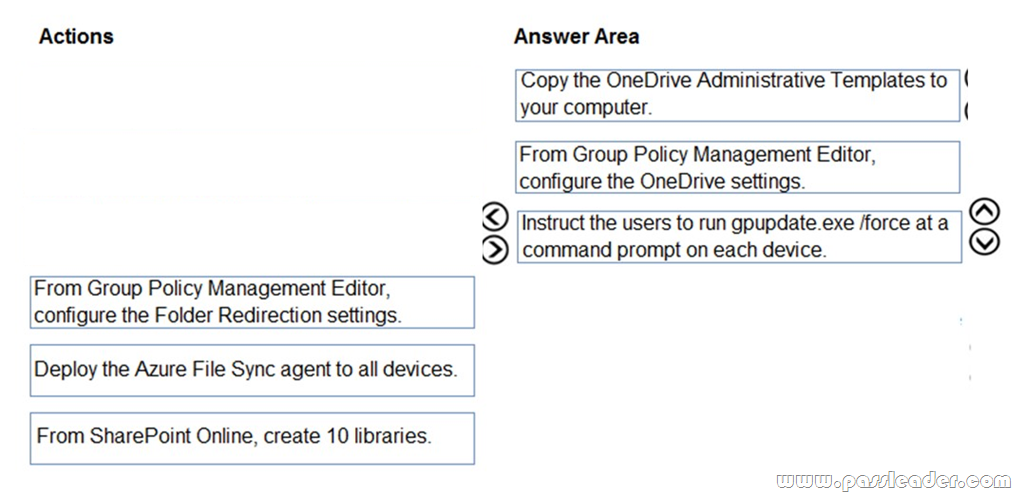Click the move-right arrow icon
The image size is (1024, 497).
pos(494,249)
